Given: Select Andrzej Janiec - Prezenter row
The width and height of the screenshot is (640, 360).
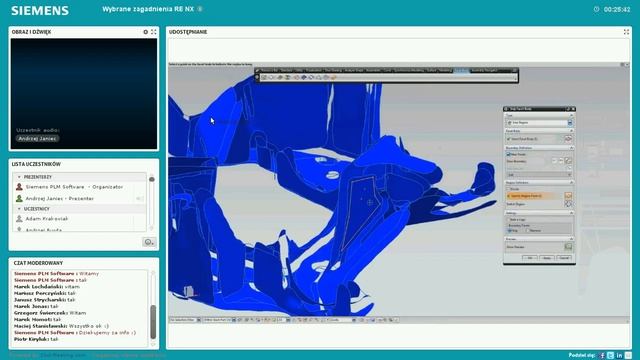Looking at the screenshot, I should point(80,198).
